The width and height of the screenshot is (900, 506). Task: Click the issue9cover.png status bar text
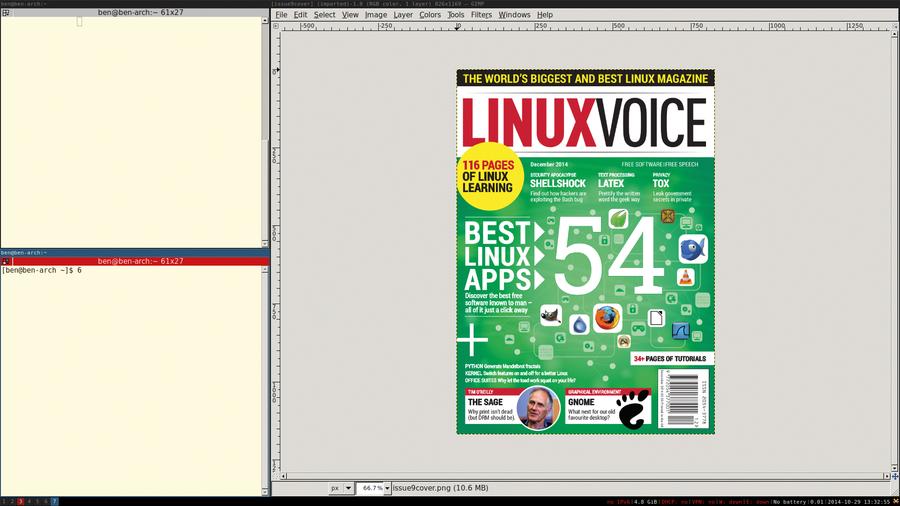[x=440, y=488]
